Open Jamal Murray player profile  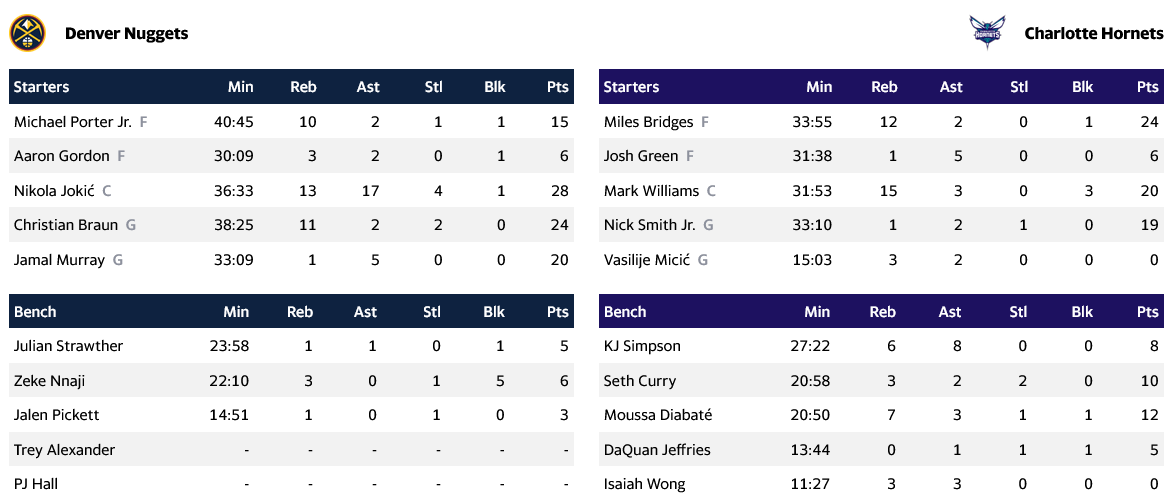click(x=59, y=260)
